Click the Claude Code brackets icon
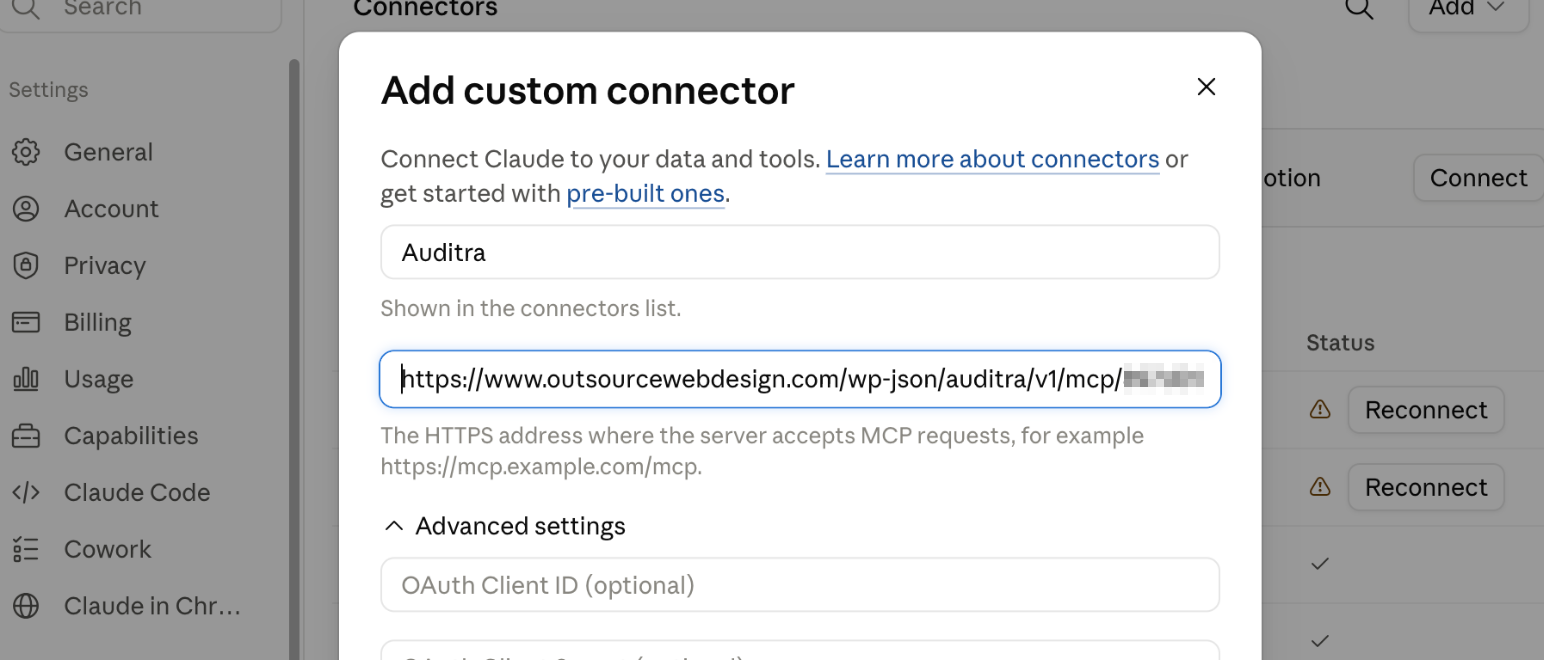 click(25, 493)
